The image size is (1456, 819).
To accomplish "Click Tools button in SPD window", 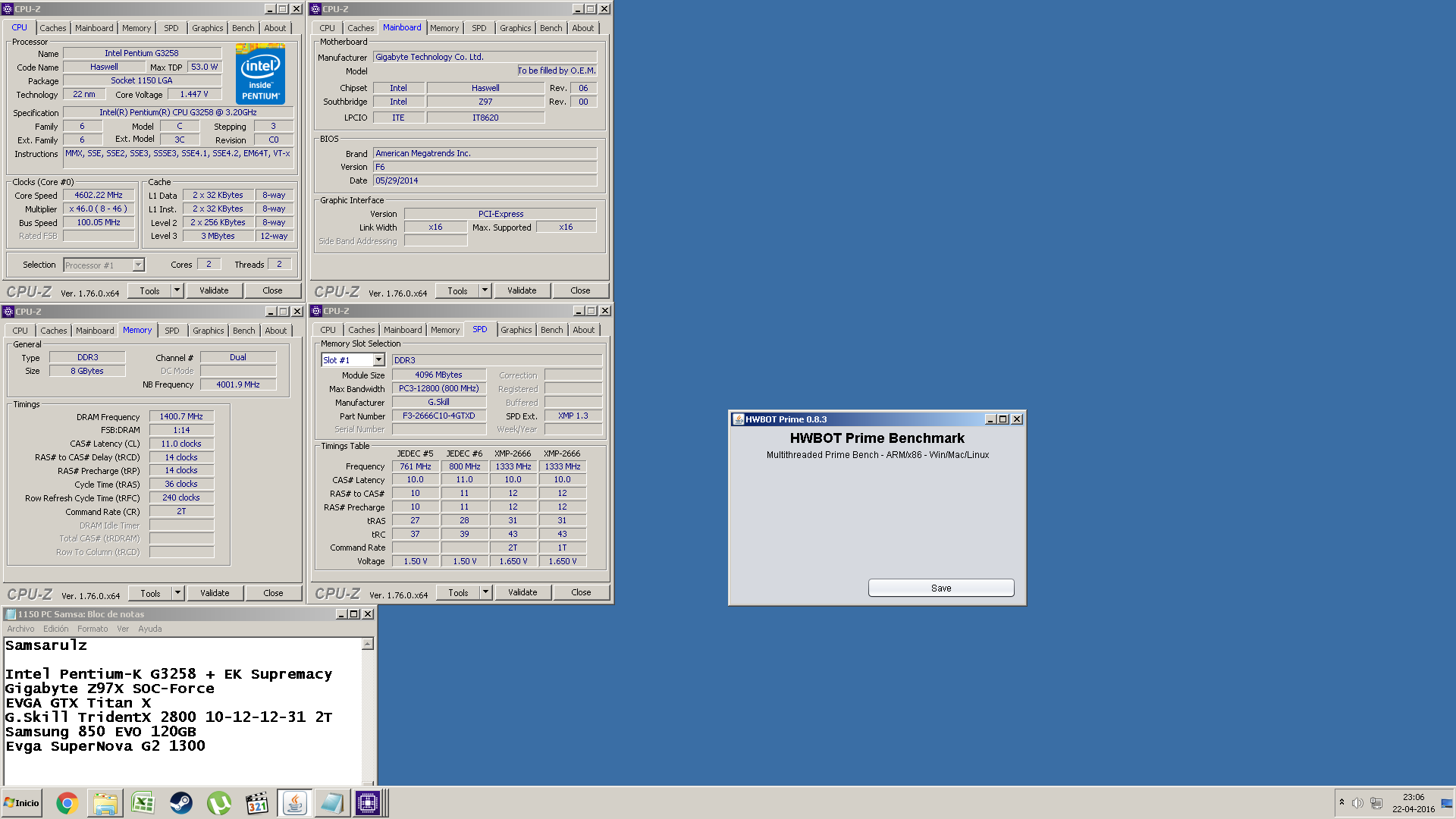I will pos(458,592).
